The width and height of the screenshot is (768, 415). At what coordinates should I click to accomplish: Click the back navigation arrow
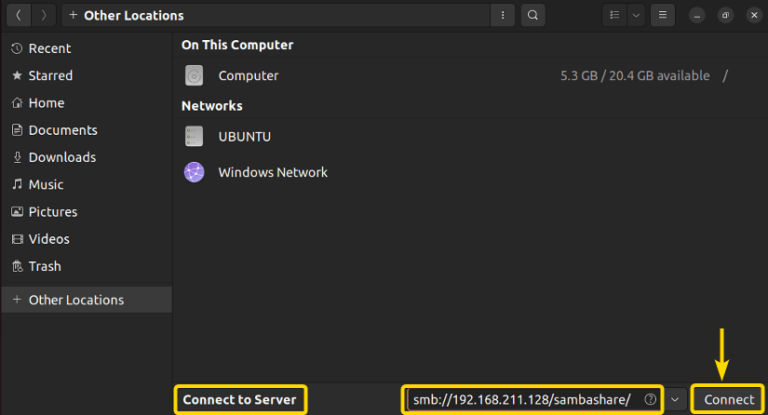[19, 15]
